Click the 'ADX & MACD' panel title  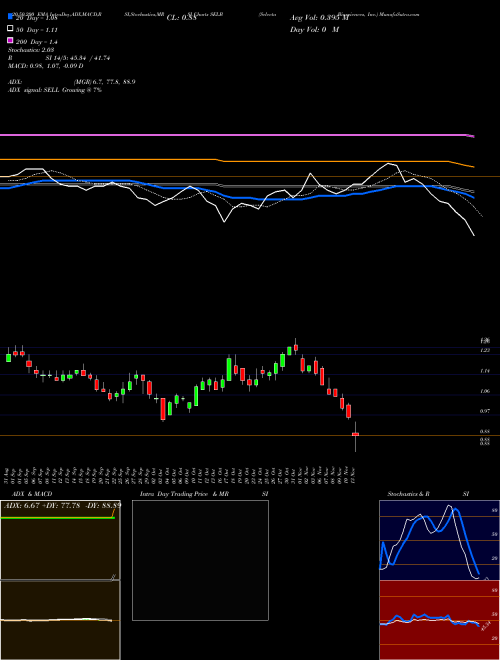coord(32,494)
